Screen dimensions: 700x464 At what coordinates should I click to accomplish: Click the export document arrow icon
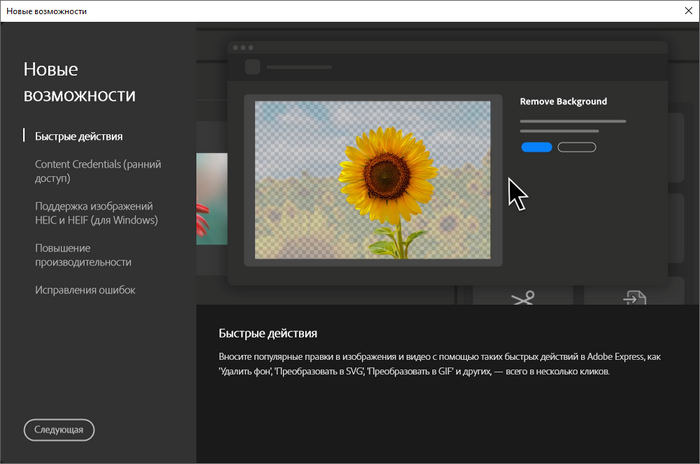(x=634, y=296)
